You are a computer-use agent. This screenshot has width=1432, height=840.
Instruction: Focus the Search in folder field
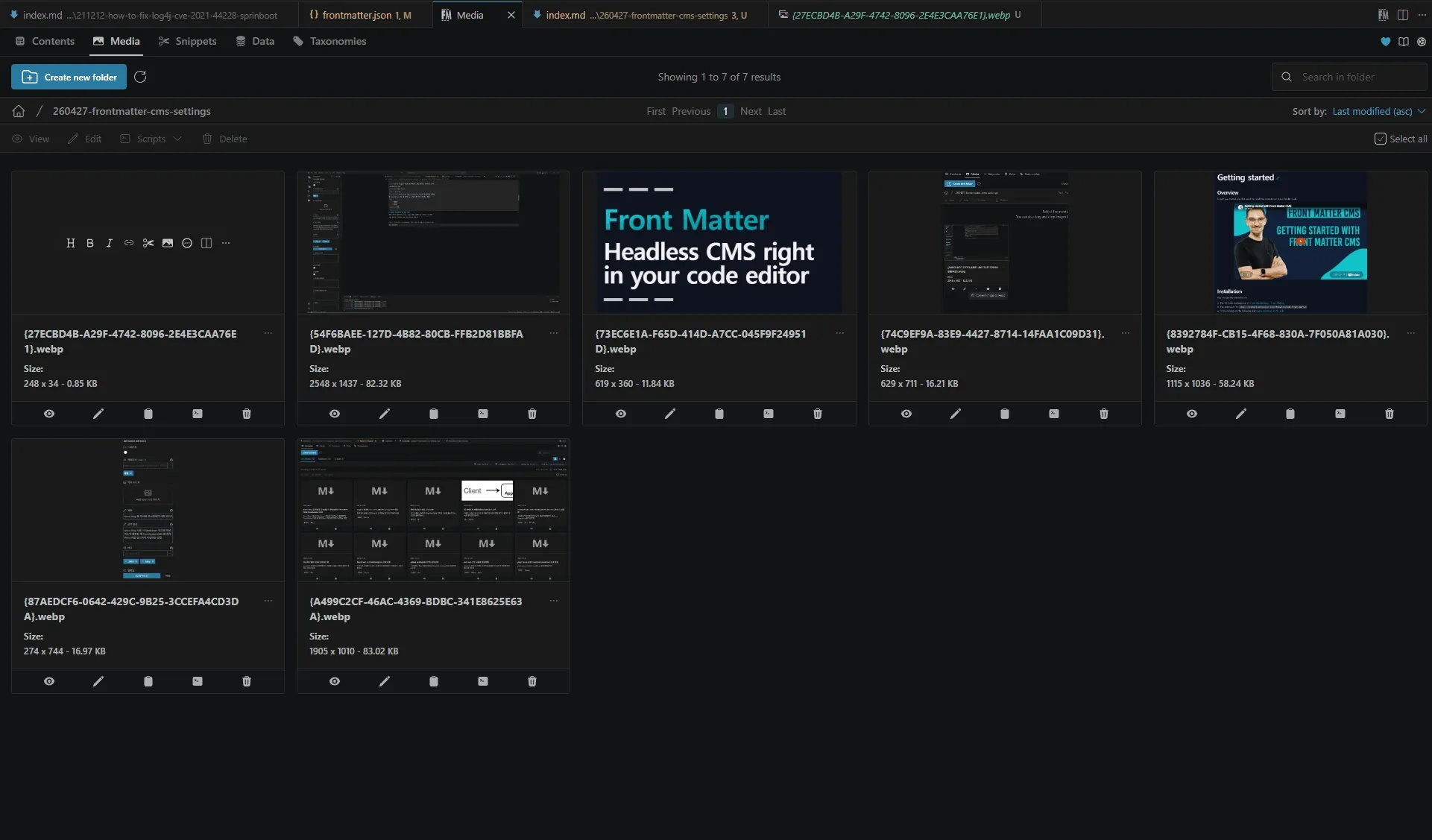pos(1349,77)
